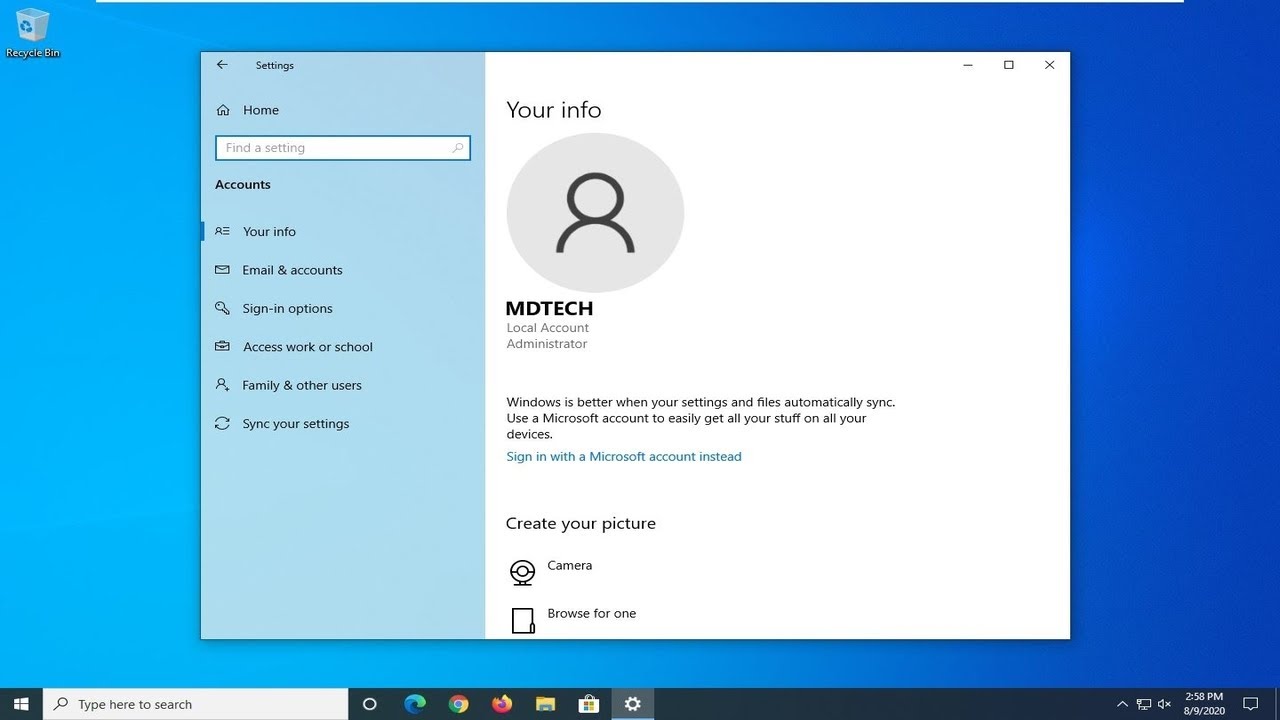Click the MDTECH account name
Screen dimensions: 1280x720
[550, 308]
